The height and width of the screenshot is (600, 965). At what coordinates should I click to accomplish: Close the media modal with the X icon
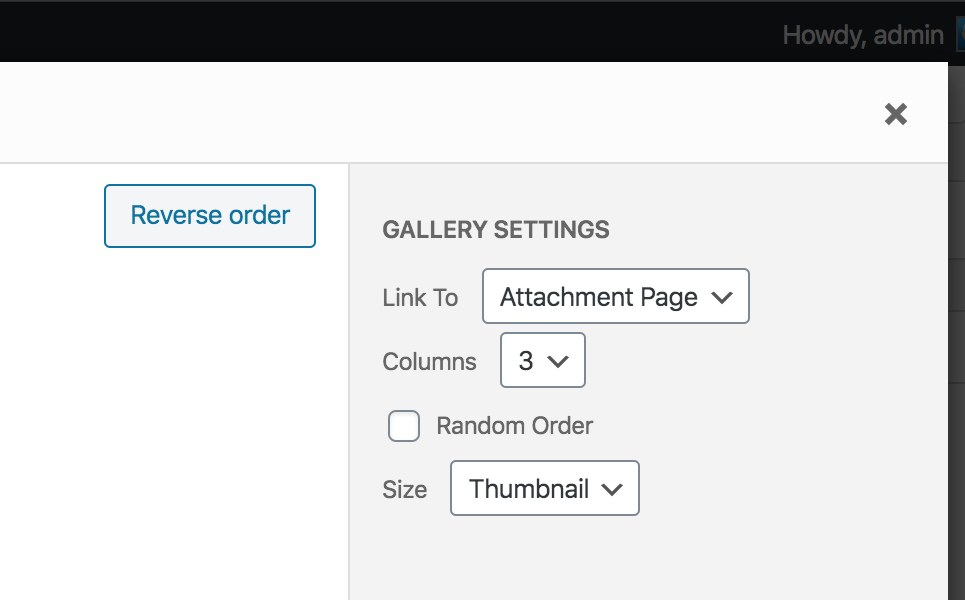tap(895, 114)
